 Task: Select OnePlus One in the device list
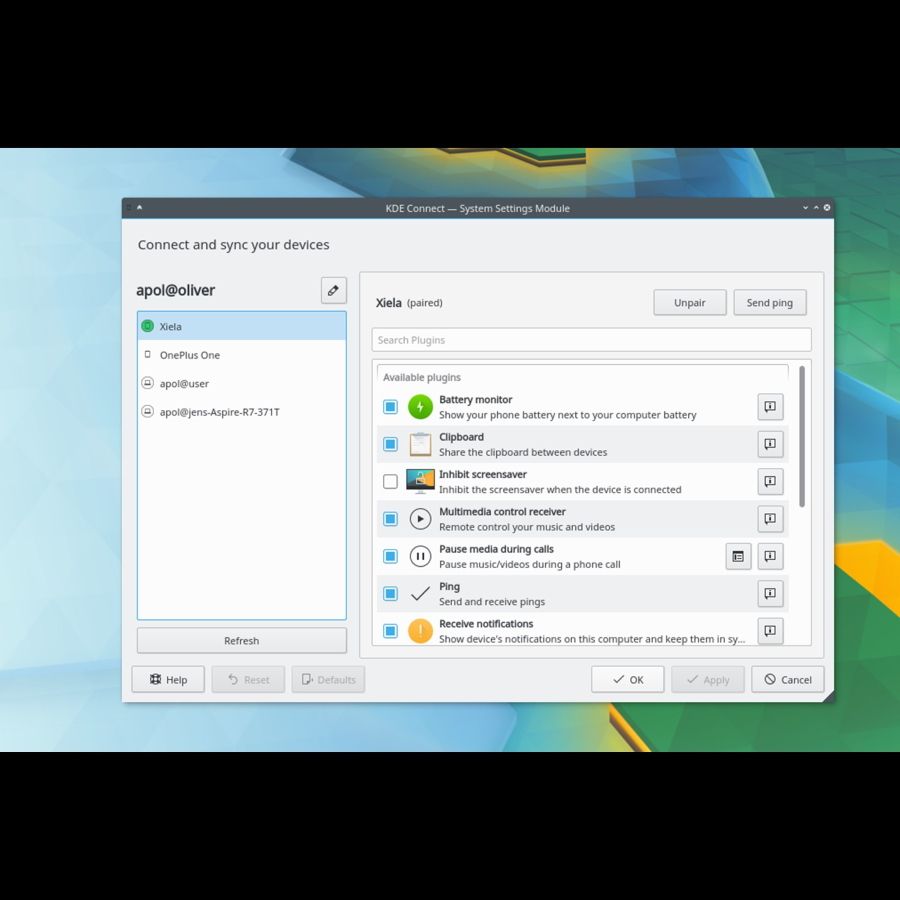click(242, 355)
